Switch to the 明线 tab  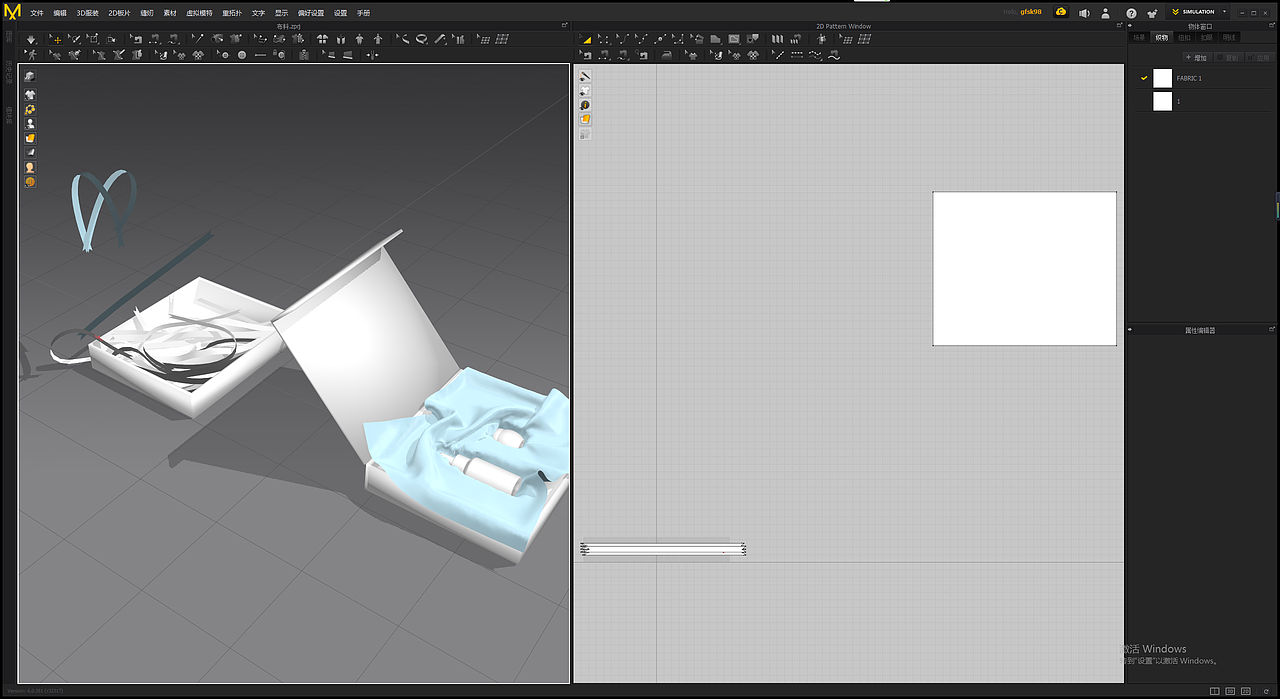click(x=1230, y=37)
